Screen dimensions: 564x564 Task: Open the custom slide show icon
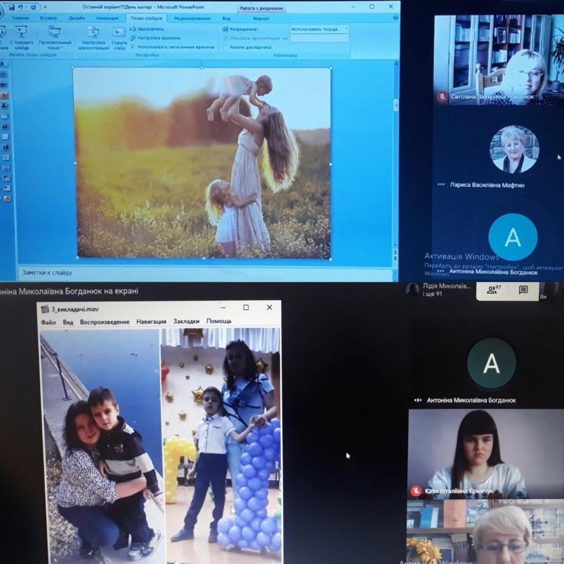[55, 32]
